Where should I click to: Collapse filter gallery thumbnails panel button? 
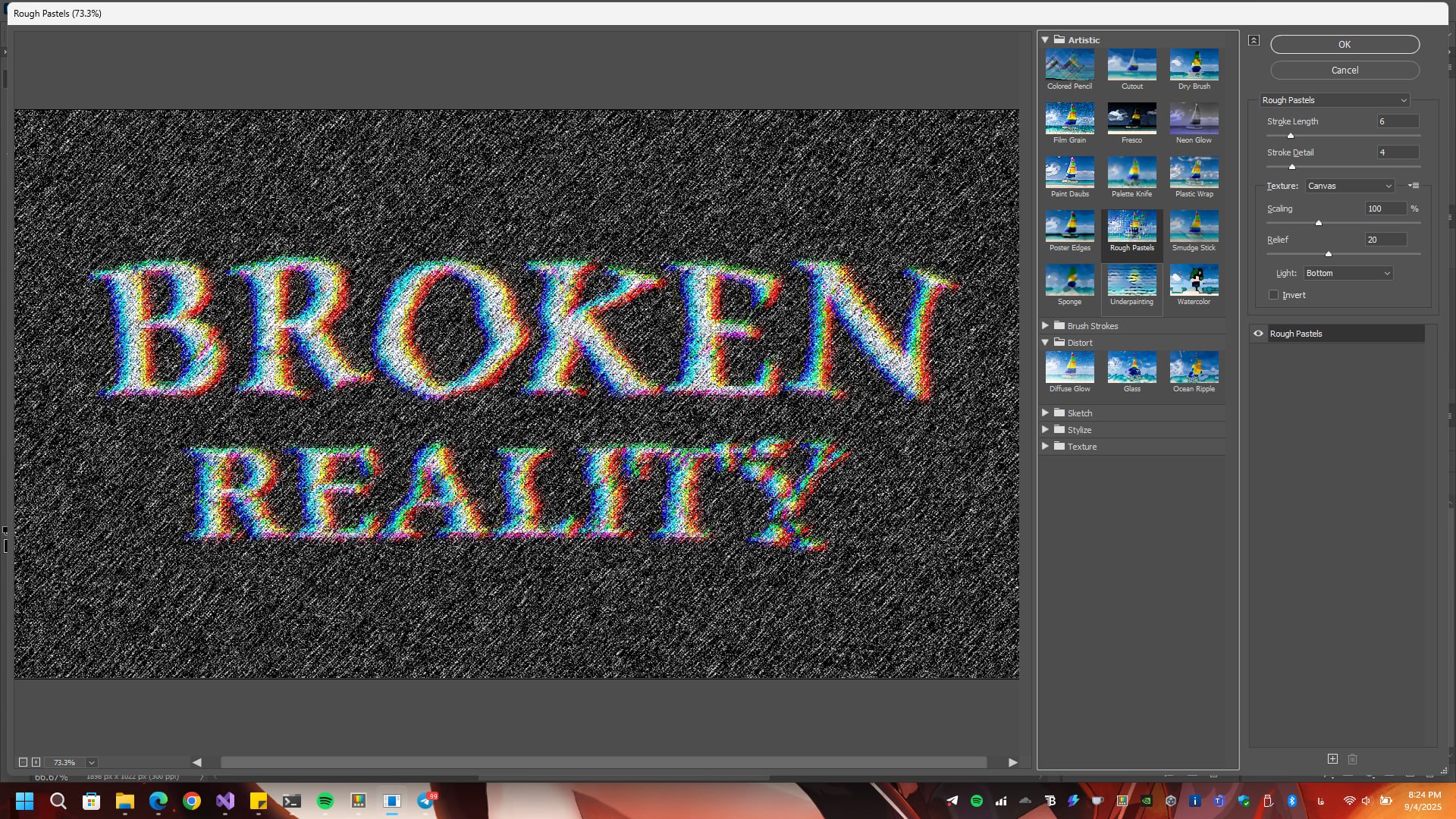(1254, 40)
